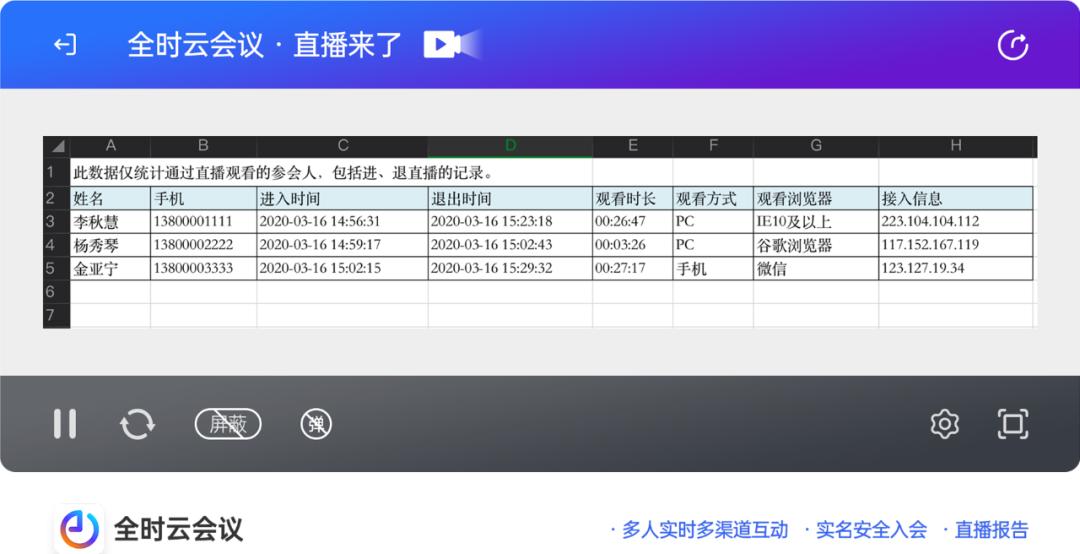Click duration cell 00:26:47
Image resolution: width=1080 pixels, height=554 pixels.
click(x=632, y=222)
